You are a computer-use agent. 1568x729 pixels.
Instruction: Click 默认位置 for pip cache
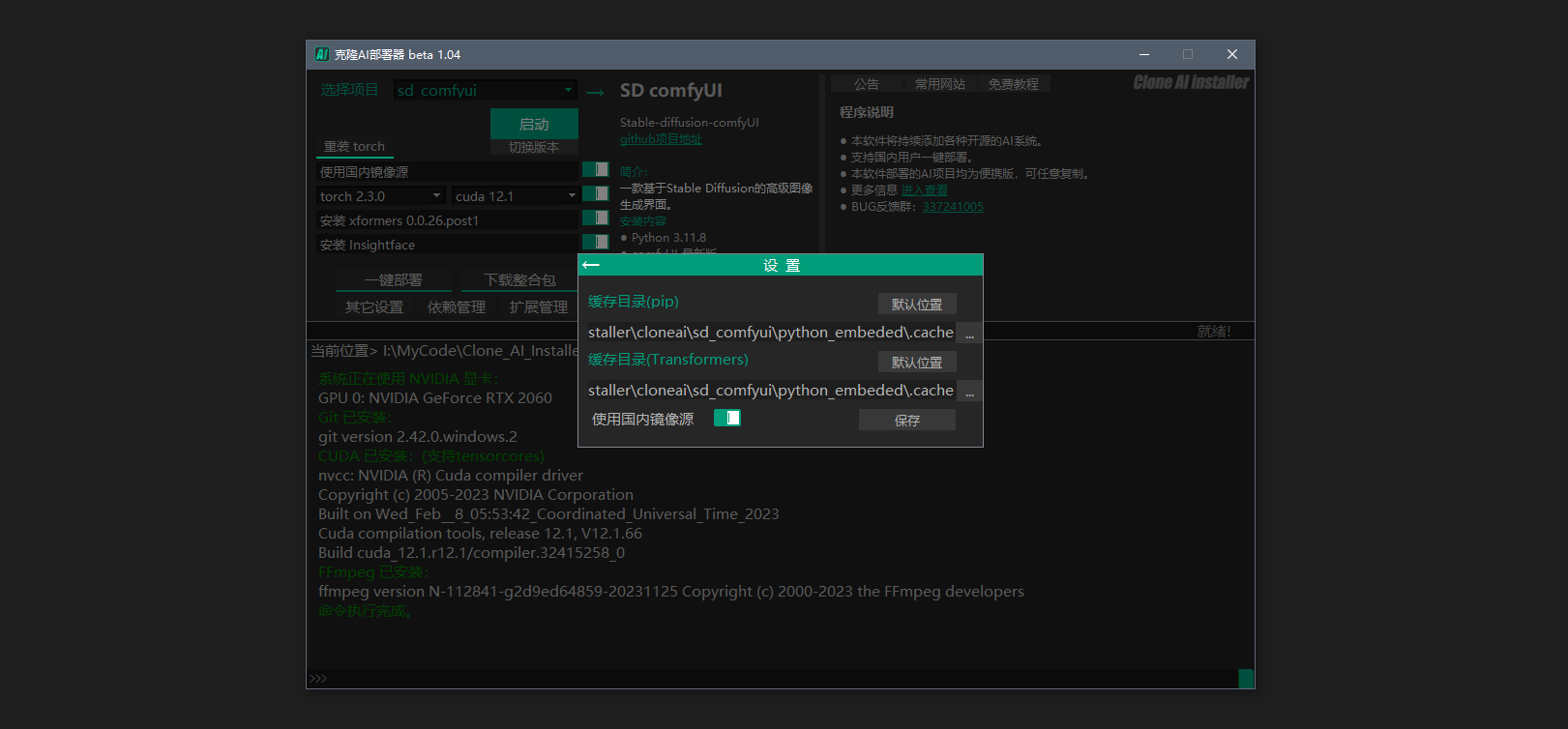coord(917,304)
